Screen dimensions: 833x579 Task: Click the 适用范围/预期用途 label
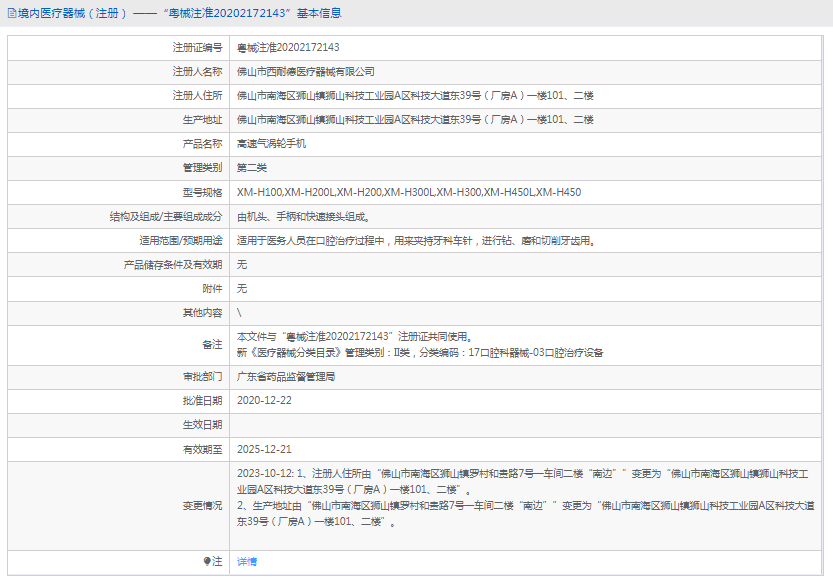(x=181, y=241)
